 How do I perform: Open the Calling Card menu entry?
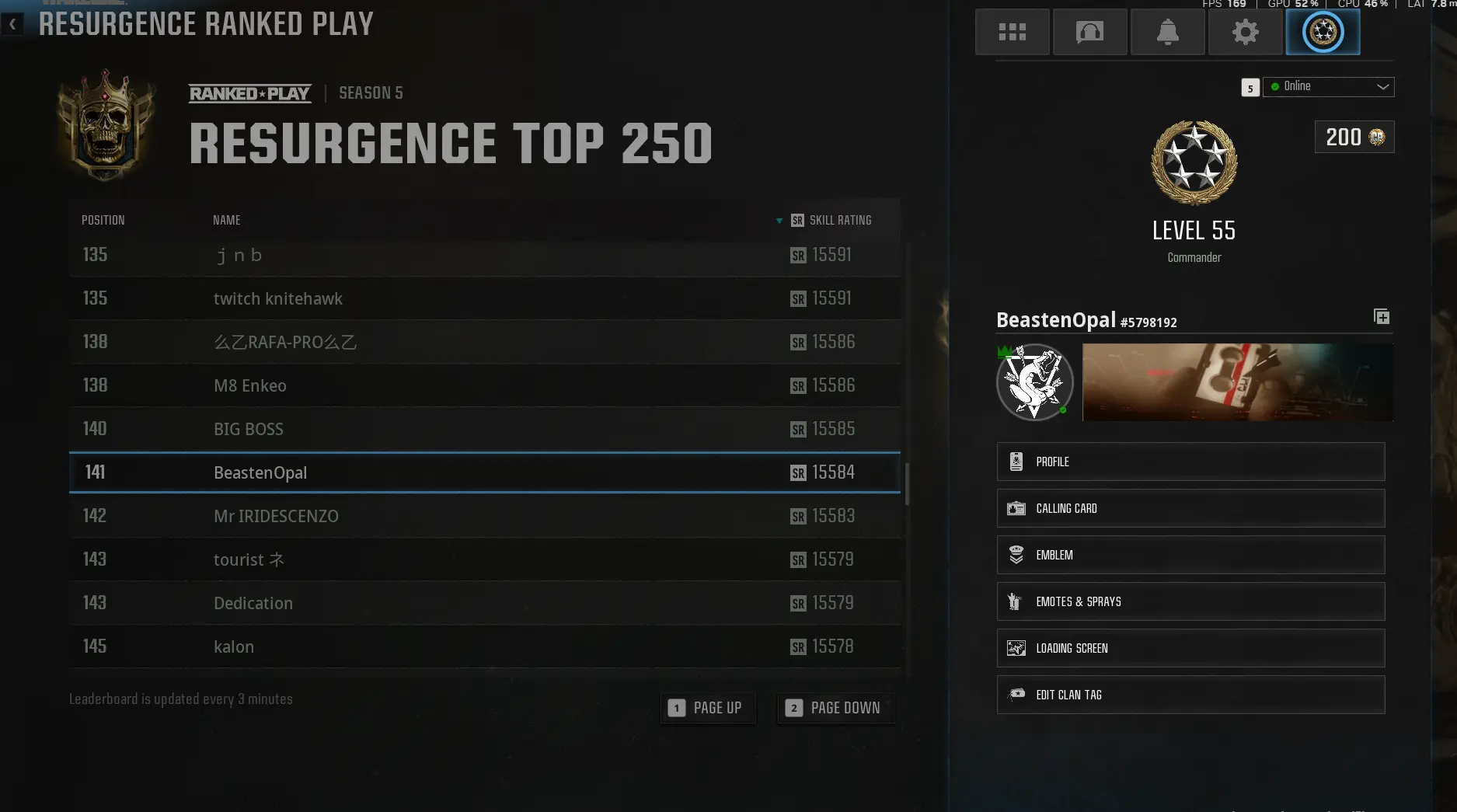click(1190, 508)
